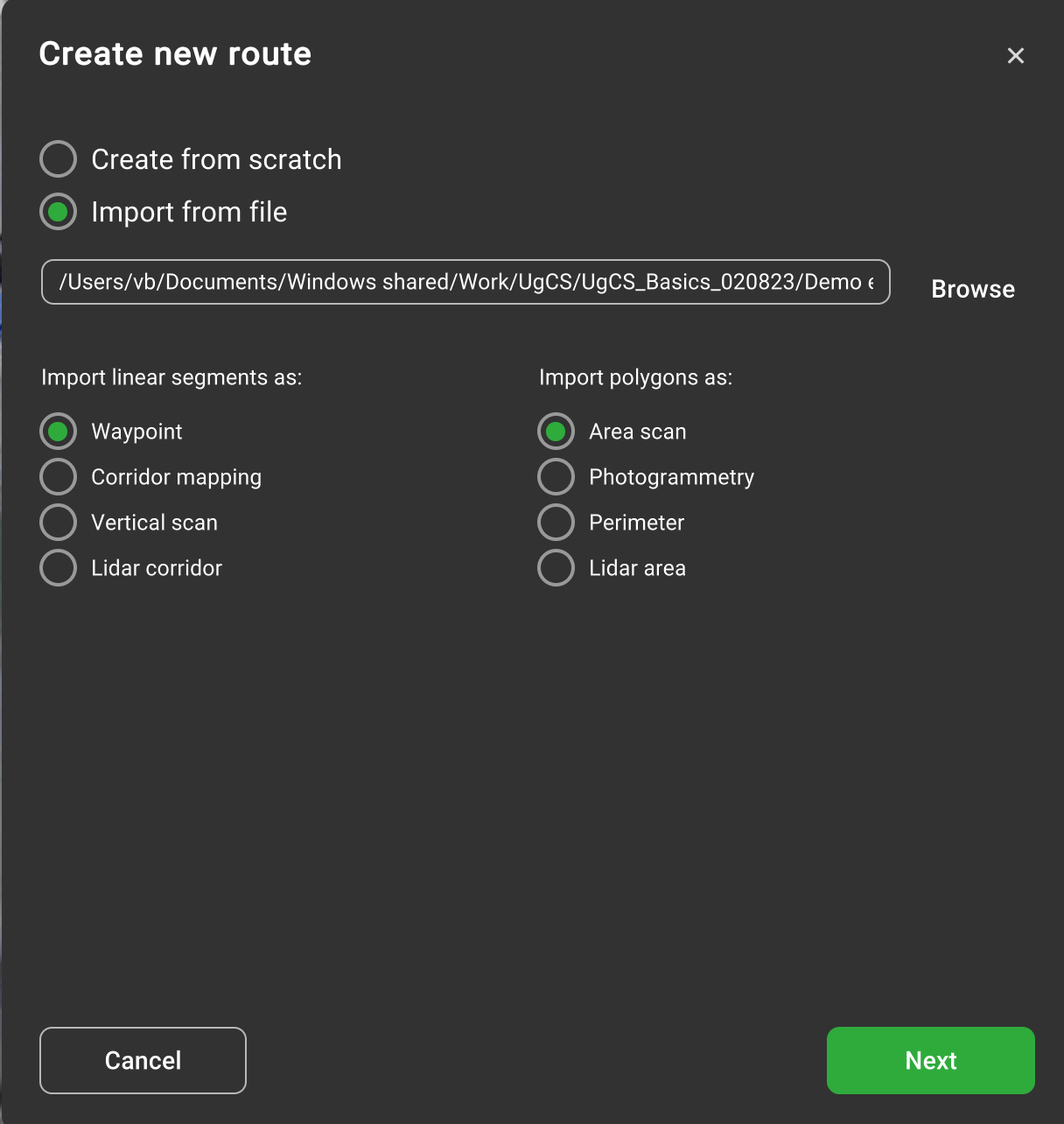
Task: Choose Vertical scan for linear segments
Action: pos(59,523)
